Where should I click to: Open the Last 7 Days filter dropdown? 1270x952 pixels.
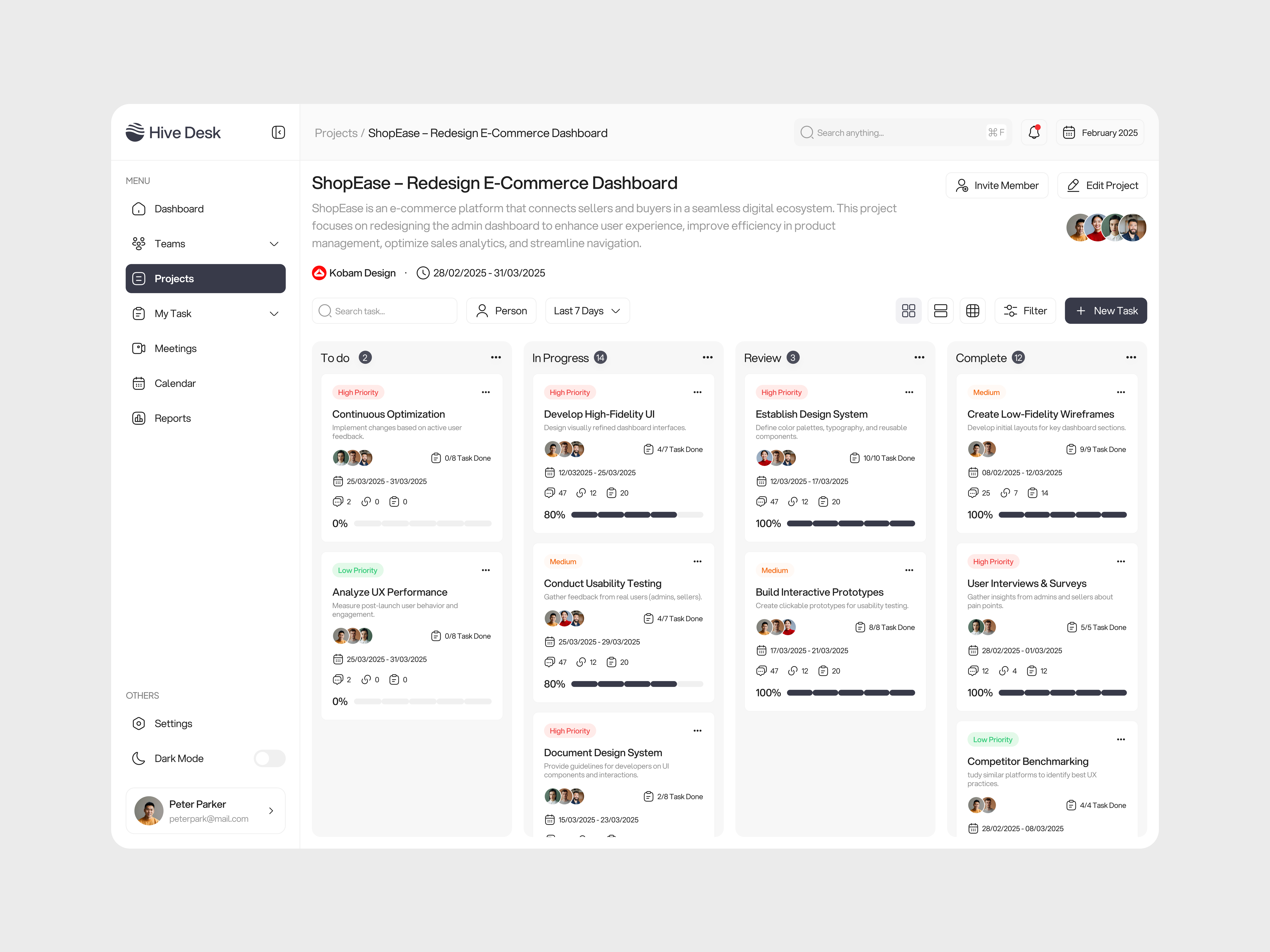[587, 310]
